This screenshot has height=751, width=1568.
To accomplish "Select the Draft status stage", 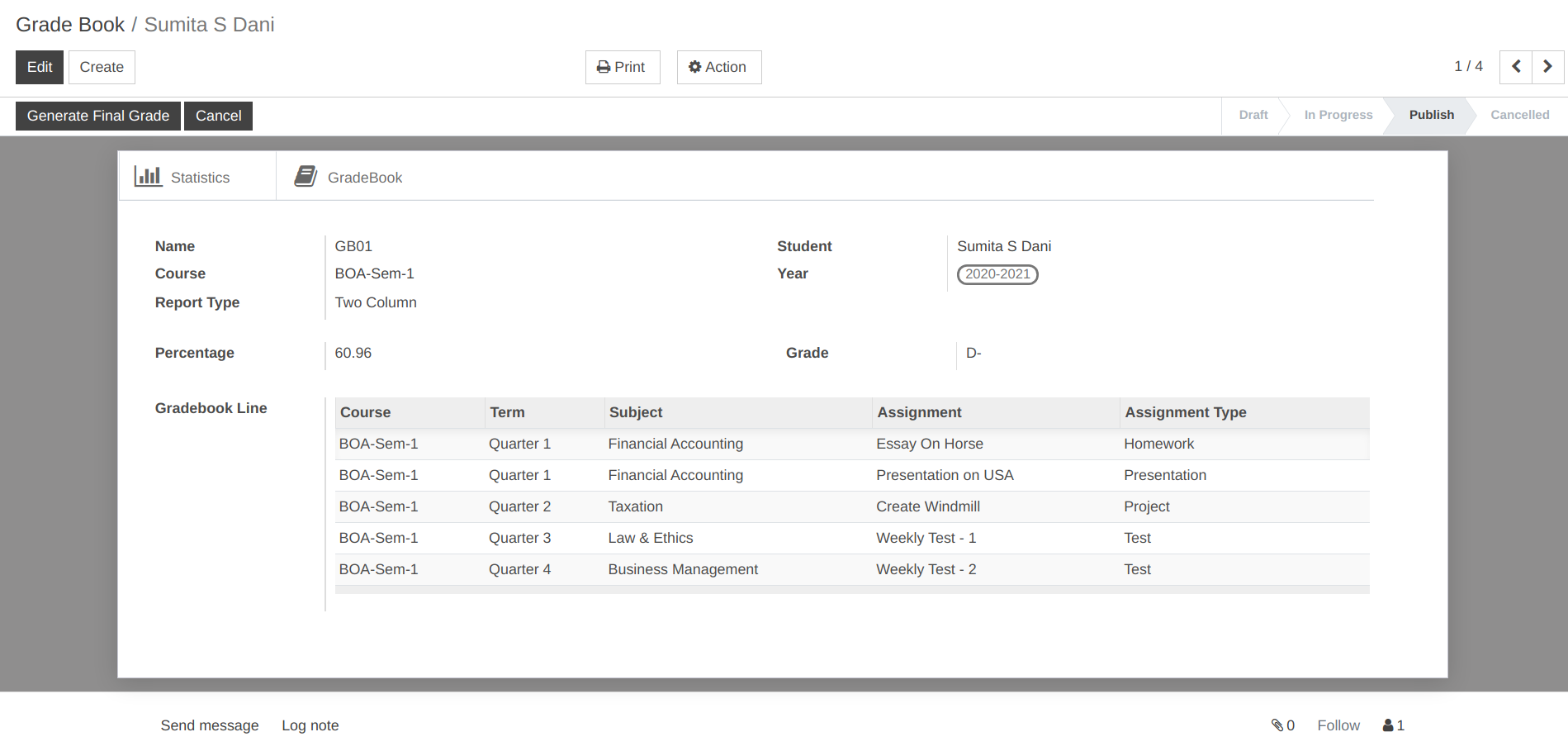I will (1253, 115).
